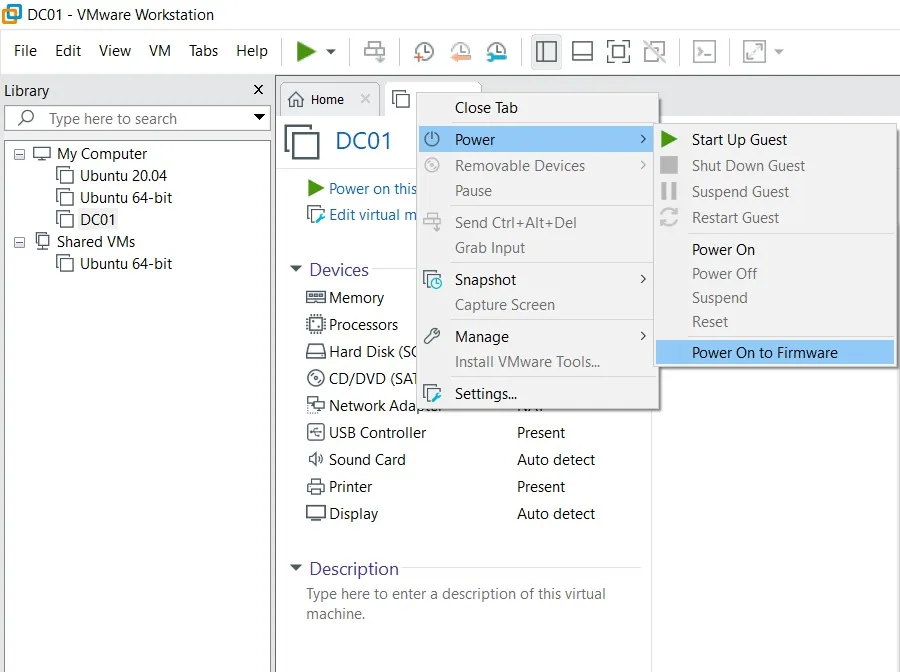Open the Snapshot submenu in context menu

pyautogui.click(x=536, y=279)
